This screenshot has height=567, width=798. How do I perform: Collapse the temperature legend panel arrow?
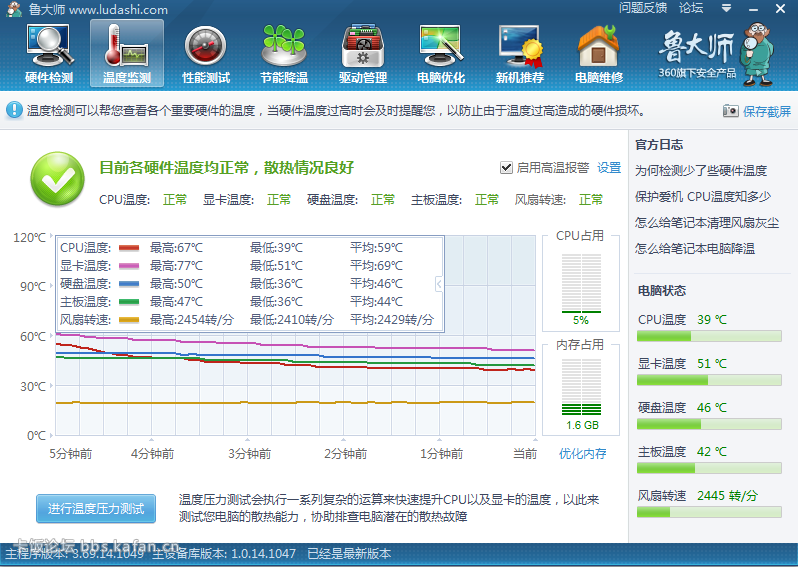point(439,284)
